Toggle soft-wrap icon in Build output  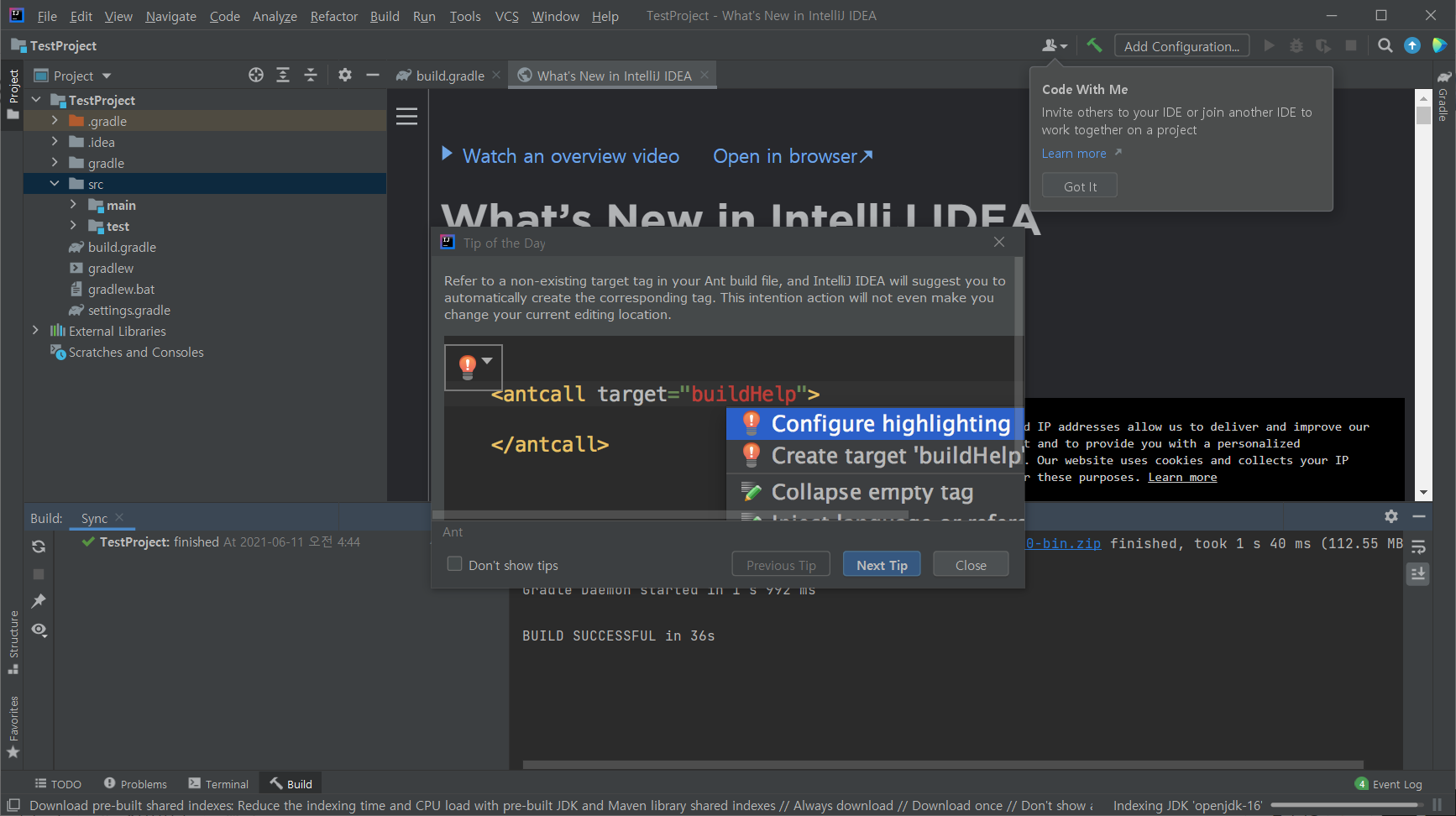coord(1418,547)
